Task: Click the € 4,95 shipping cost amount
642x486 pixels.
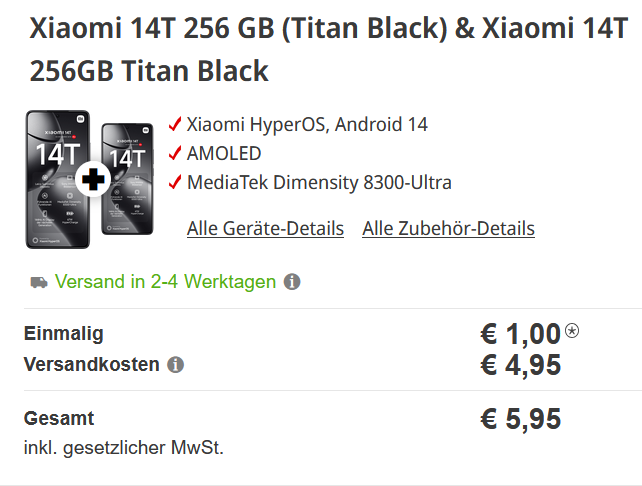Action: [x=520, y=365]
